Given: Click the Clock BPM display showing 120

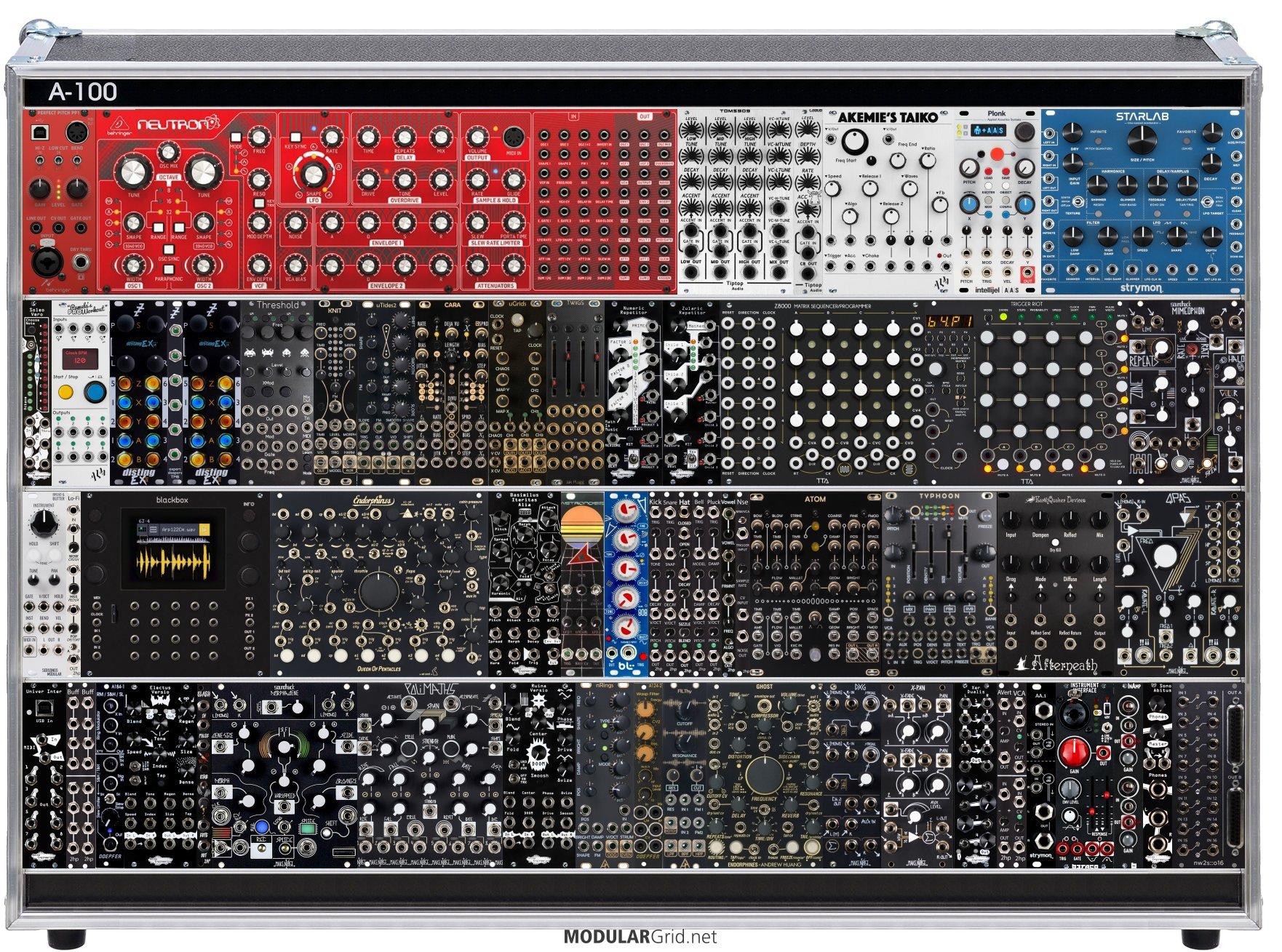Looking at the screenshot, I should (x=80, y=359).
